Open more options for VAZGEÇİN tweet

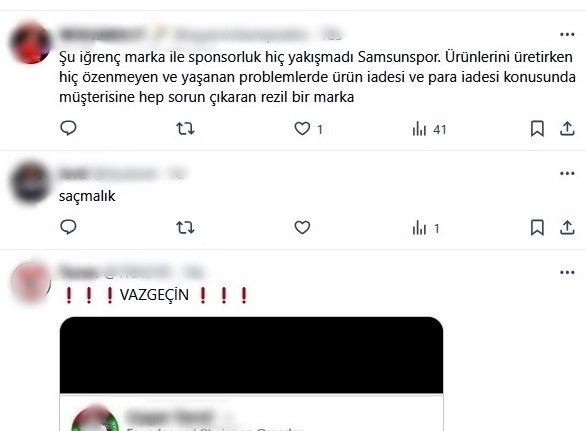pyautogui.click(x=567, y=272)
